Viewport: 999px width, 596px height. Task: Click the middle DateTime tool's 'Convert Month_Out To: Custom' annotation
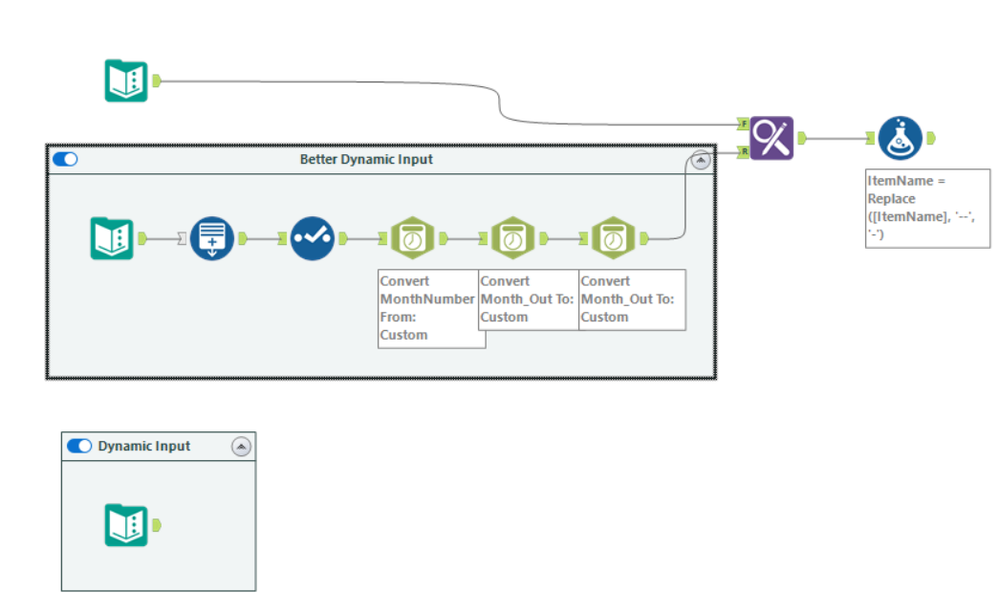click(528, 300)
